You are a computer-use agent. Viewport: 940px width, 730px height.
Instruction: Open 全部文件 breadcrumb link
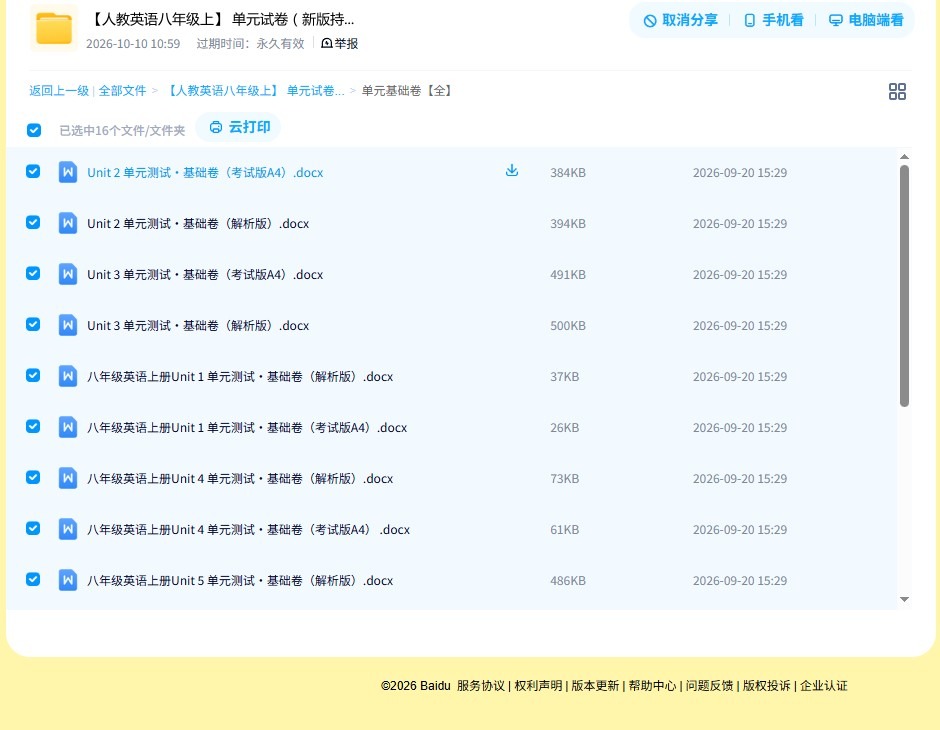[122, 91]
